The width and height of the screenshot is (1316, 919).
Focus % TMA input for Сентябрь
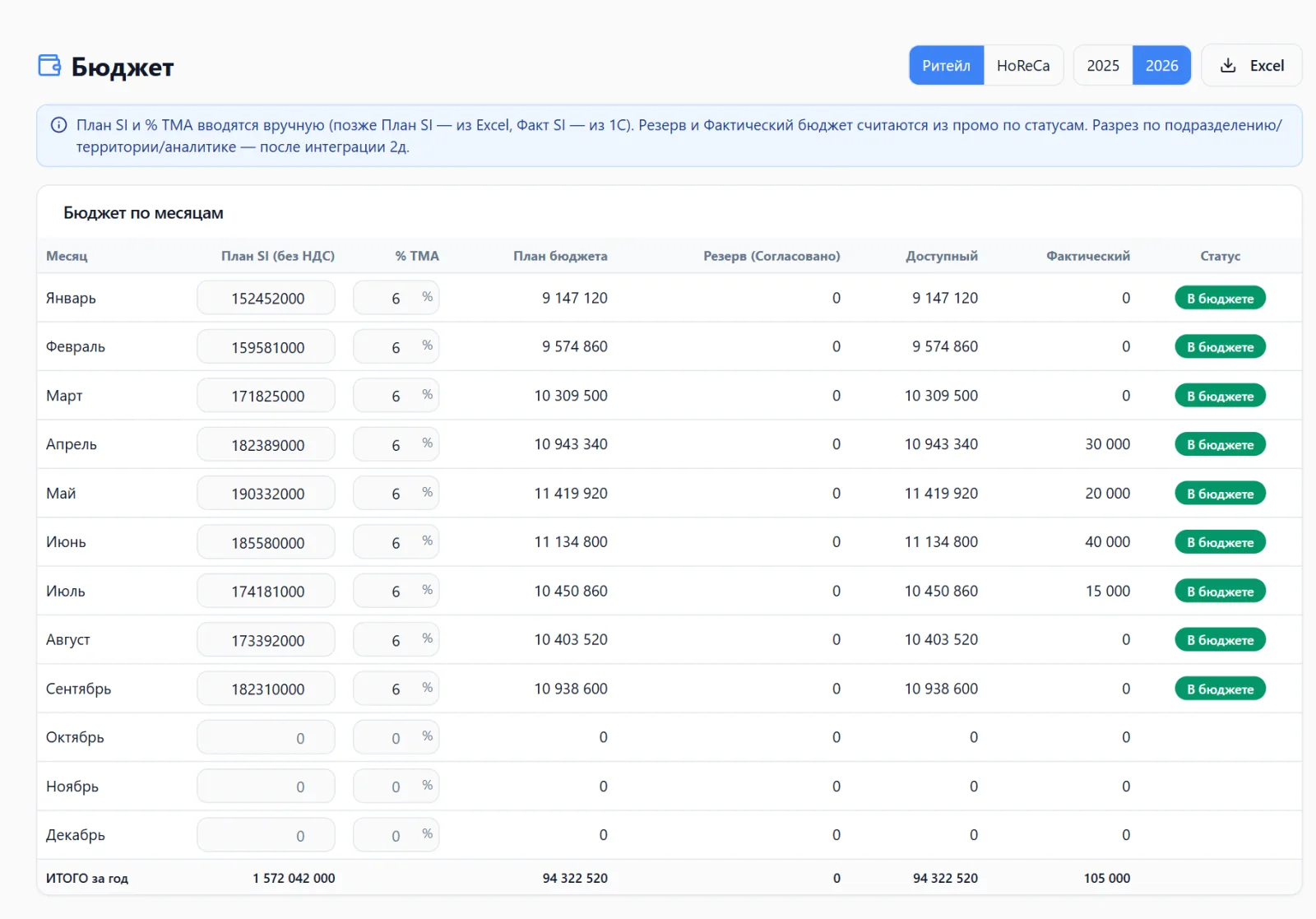396,689
